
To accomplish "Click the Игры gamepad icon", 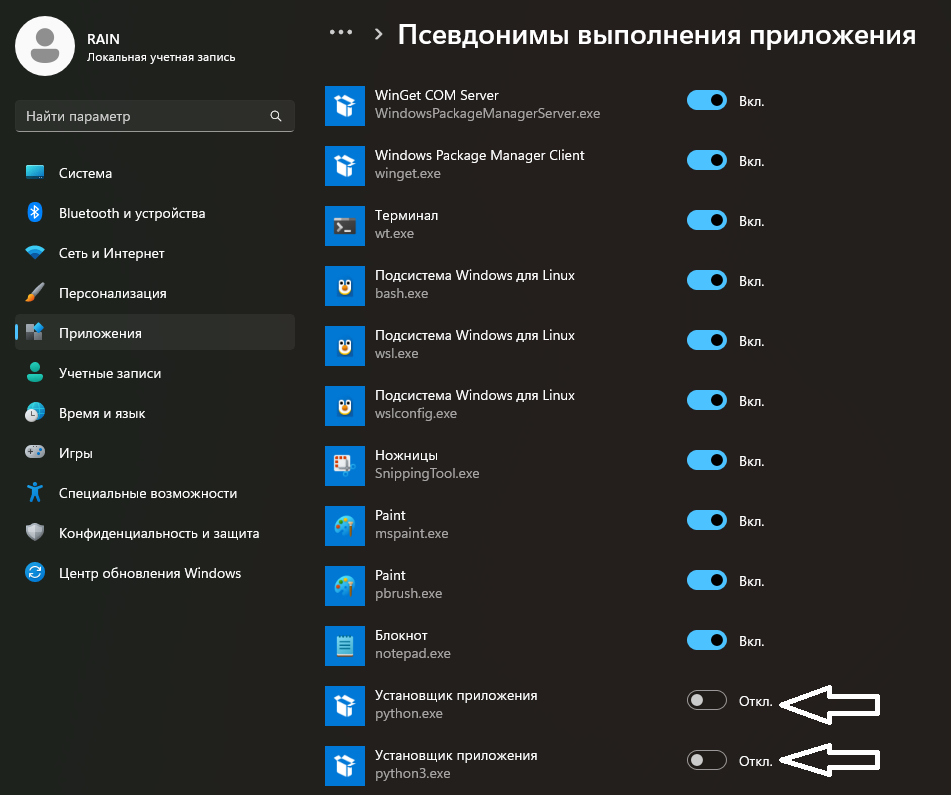I will tap(35, 452).
